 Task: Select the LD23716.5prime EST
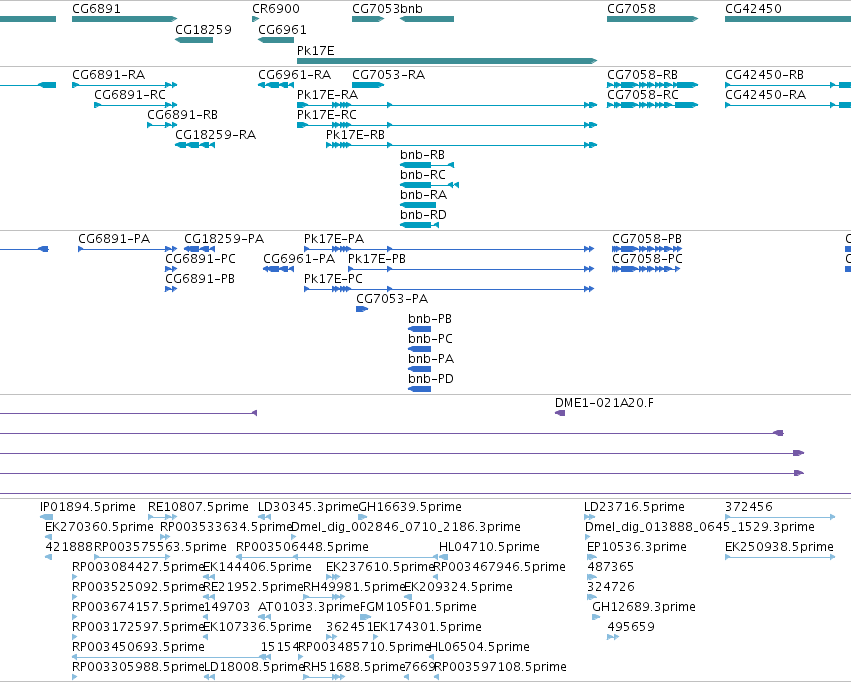click(589, 517)
